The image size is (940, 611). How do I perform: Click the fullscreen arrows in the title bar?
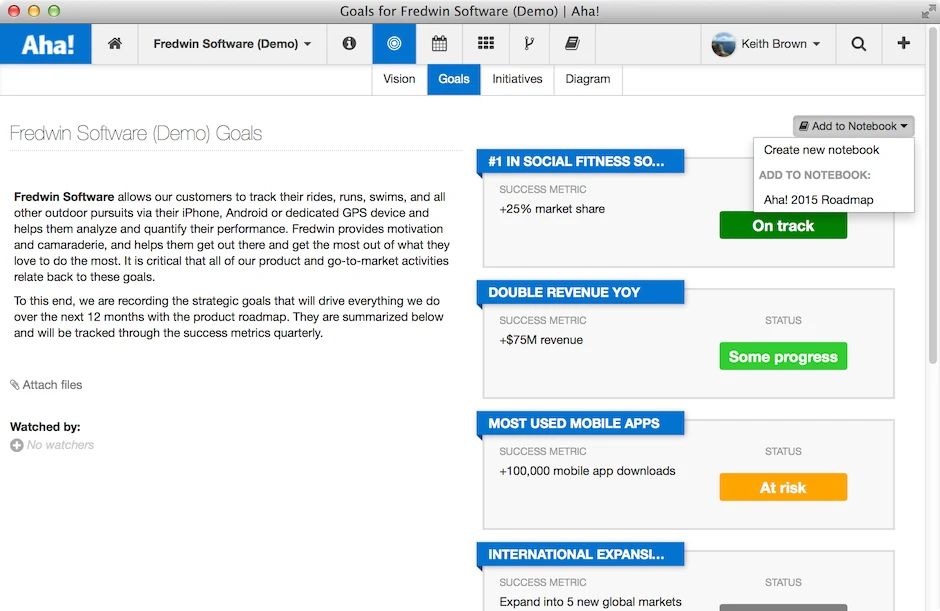[x=929, y=11]
